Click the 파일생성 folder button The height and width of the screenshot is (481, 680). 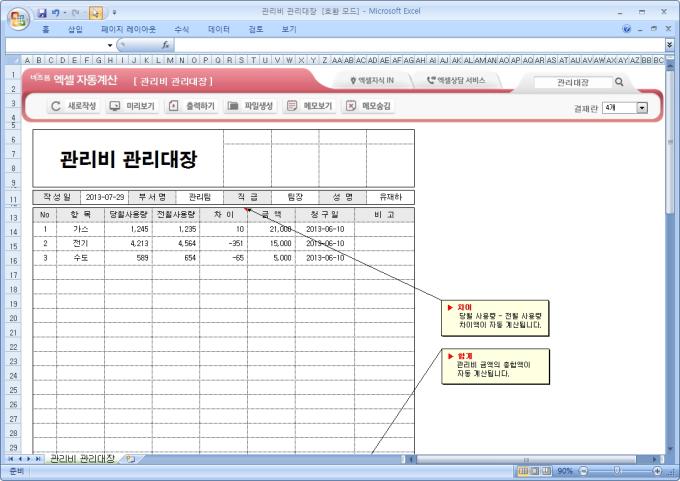(x=251, y=106)
